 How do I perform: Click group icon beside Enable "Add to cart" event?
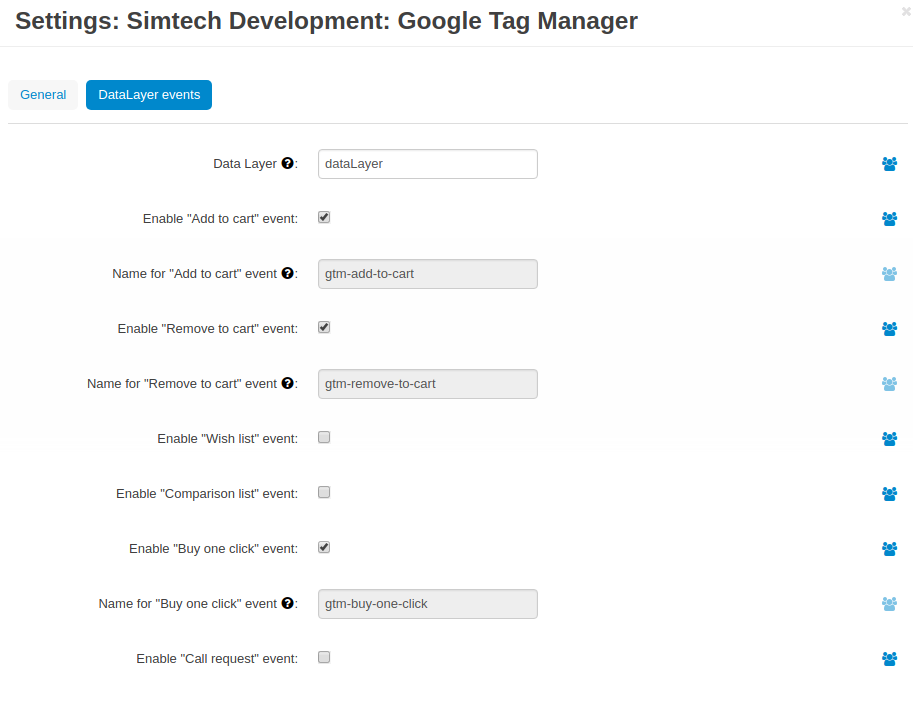click(889, 219)
